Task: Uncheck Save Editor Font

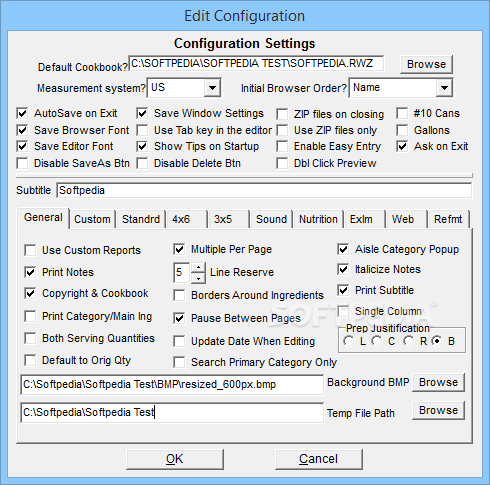Action: pos(22,146)
